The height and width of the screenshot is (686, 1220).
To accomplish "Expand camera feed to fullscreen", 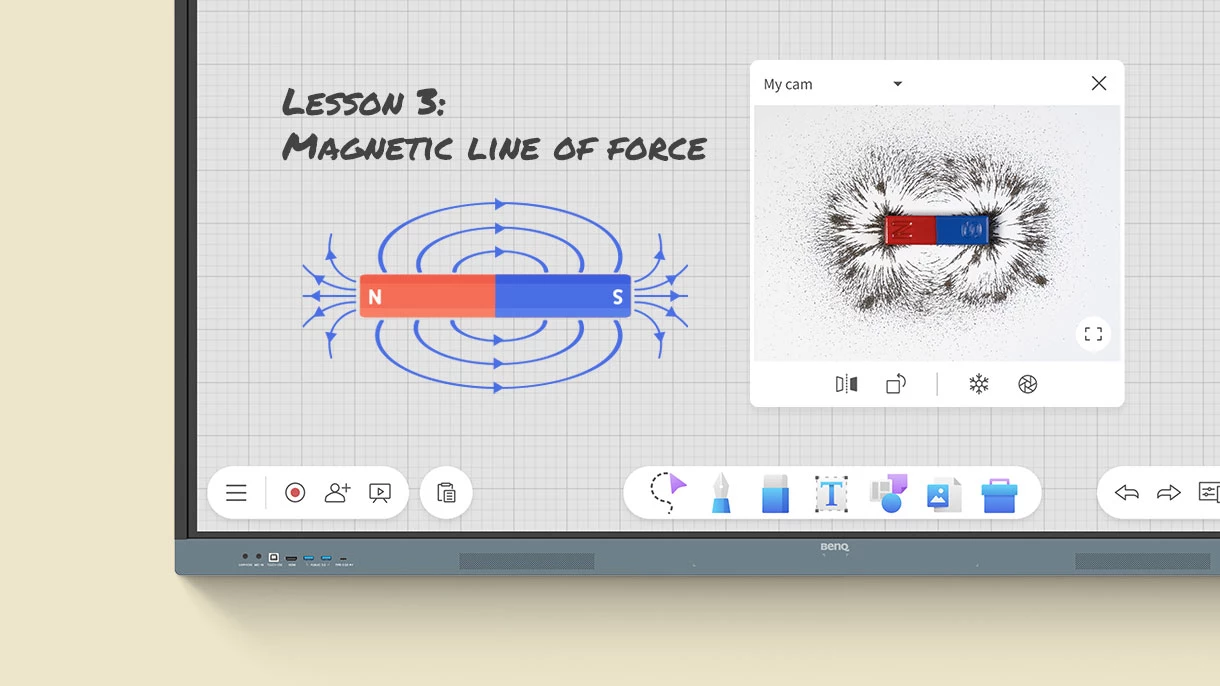I will point(1093,334).
